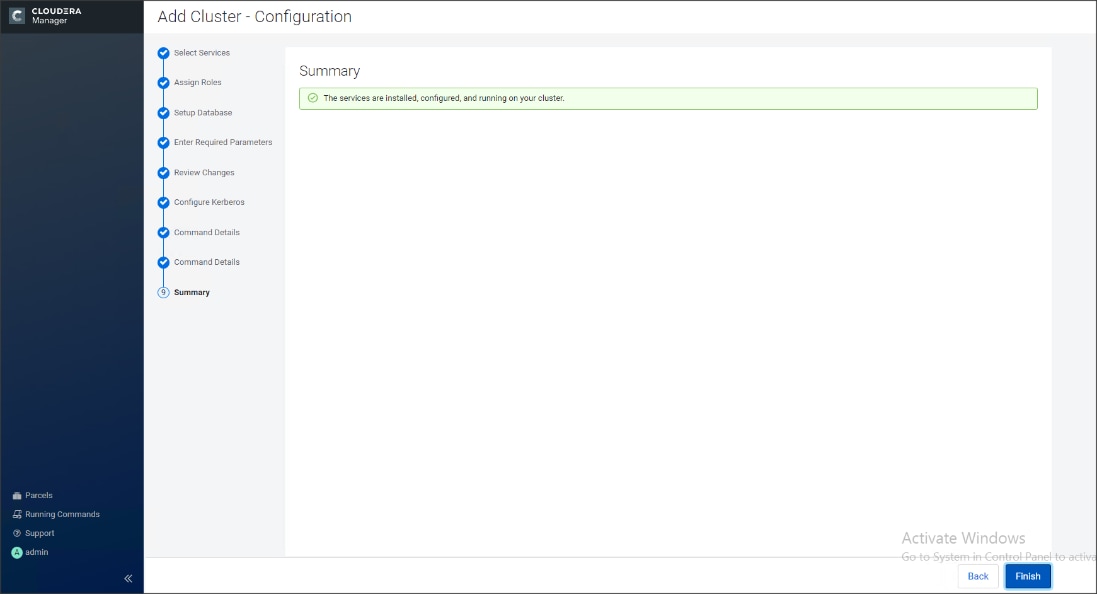The height and width of the screenshot is (594, 1097).
Task: Click the check icon beside Configure Kerberos
Action: 162,202
